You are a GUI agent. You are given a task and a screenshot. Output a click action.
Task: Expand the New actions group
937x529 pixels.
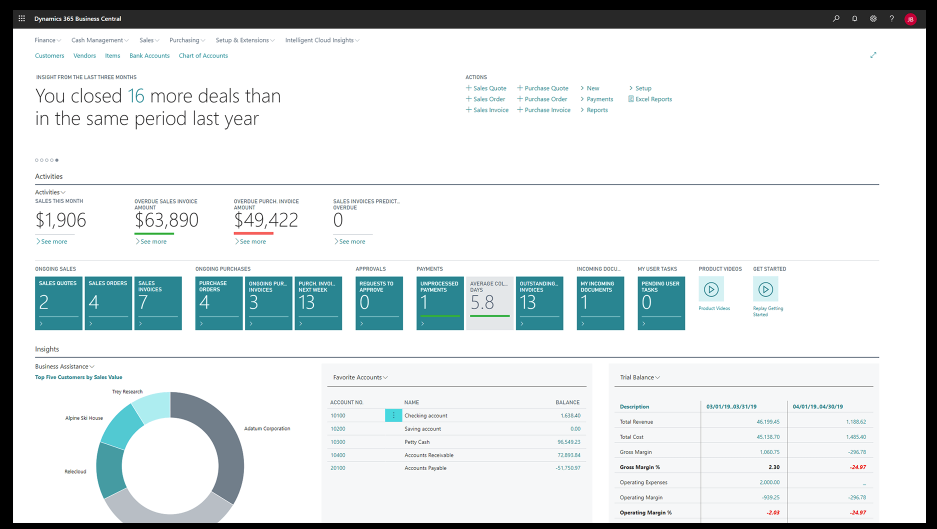(590, 88)
